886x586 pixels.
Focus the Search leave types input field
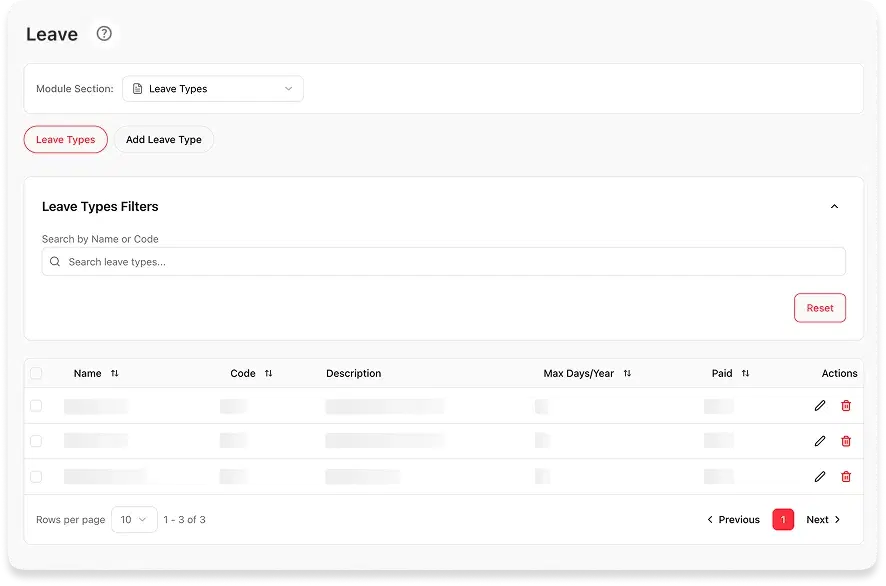(444, 262)
